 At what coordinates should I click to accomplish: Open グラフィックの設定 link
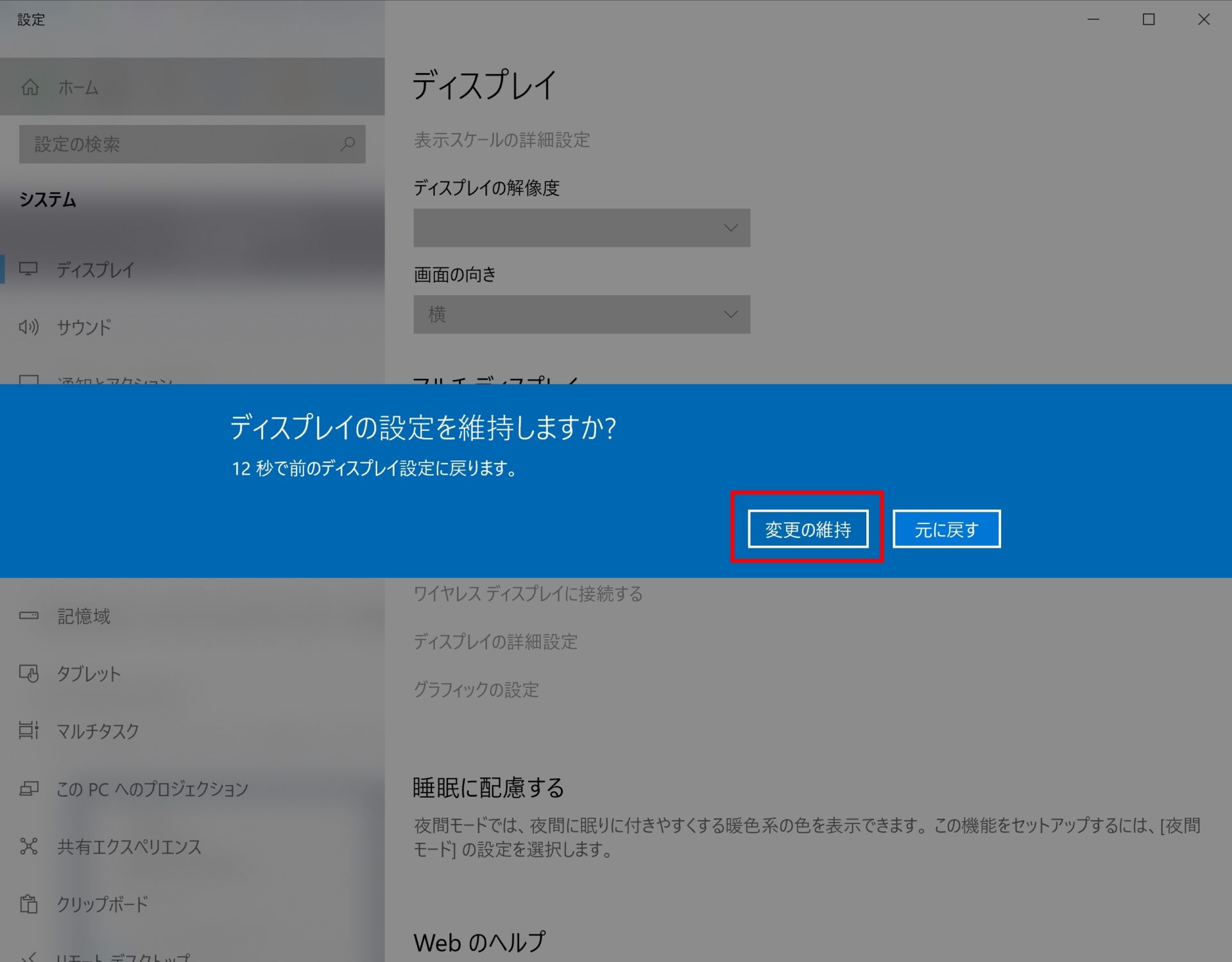tap(475, 689)
